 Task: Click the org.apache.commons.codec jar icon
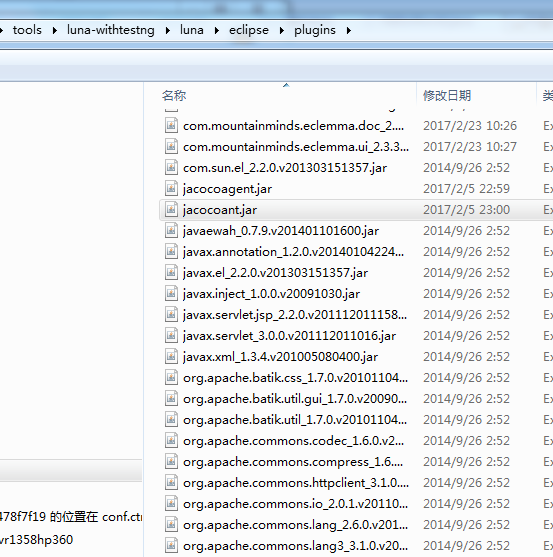(x=171, y=440)
